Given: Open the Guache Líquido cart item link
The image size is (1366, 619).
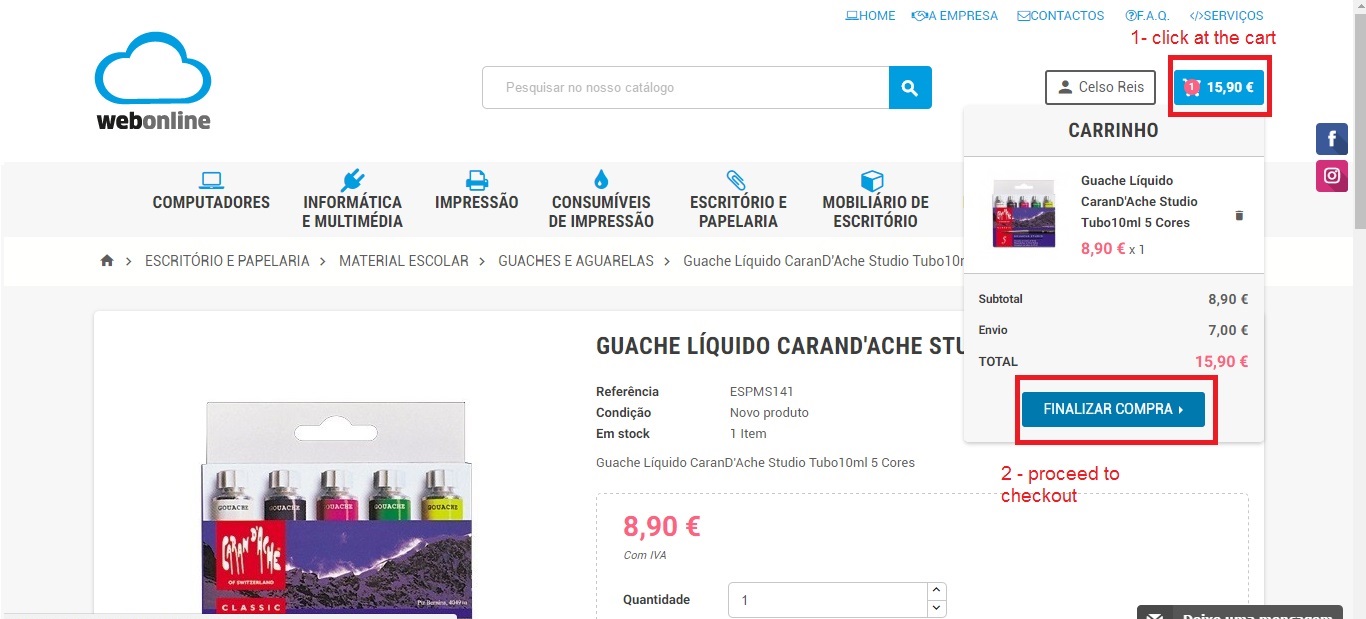Looking at the screenshot, I should tap(1139, 201).
